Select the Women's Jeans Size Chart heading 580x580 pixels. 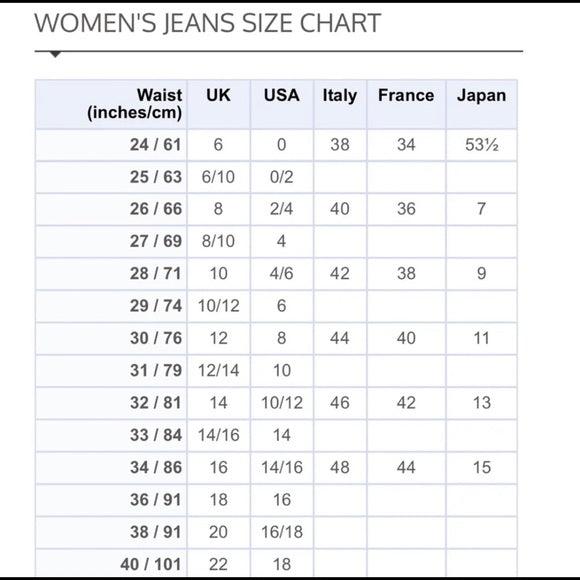tap(208, 23)
